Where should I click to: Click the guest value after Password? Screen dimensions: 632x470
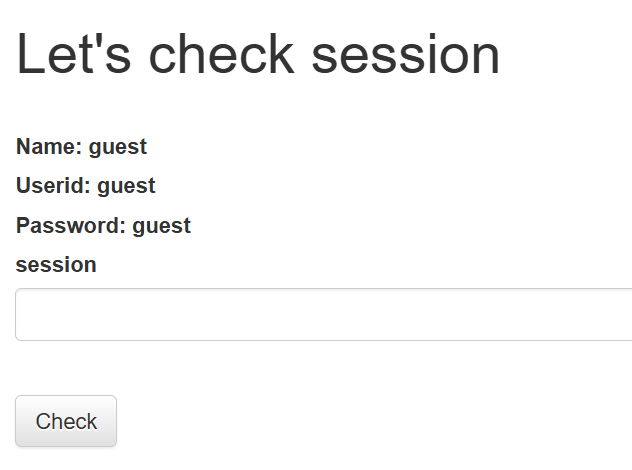(x=161, y=226)
